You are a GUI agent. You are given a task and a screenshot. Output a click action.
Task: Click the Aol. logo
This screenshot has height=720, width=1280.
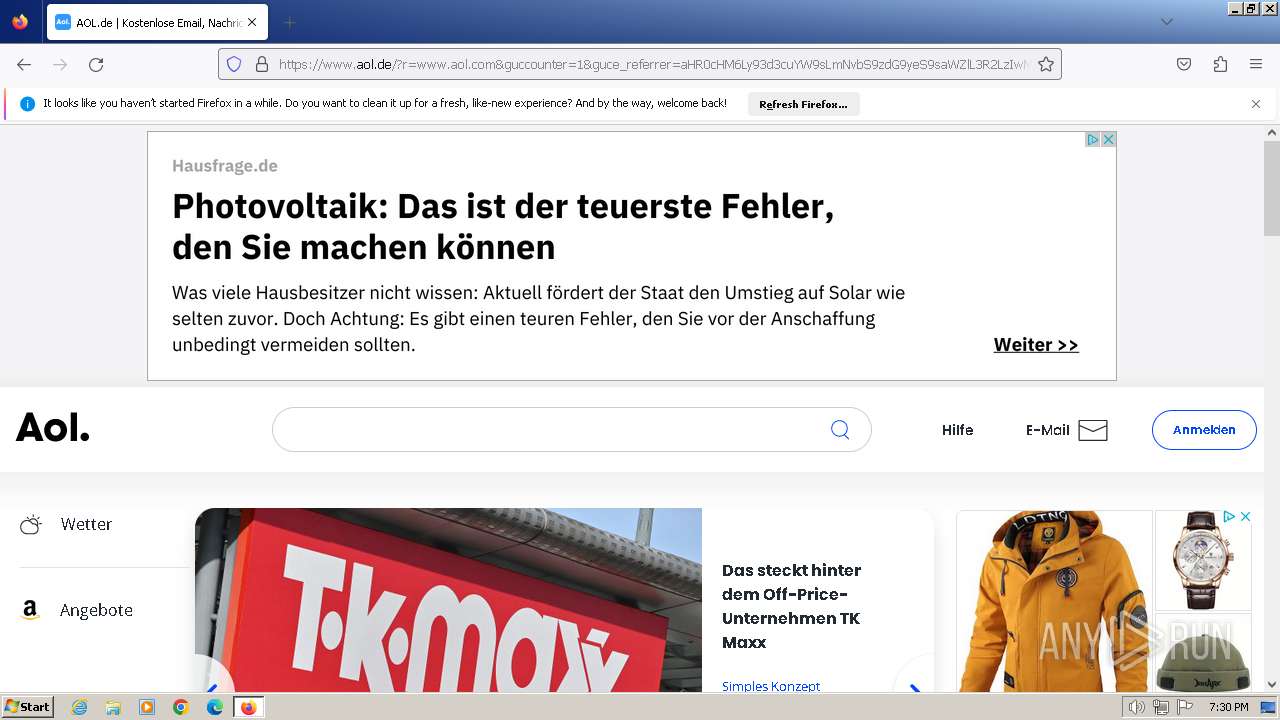53,428
